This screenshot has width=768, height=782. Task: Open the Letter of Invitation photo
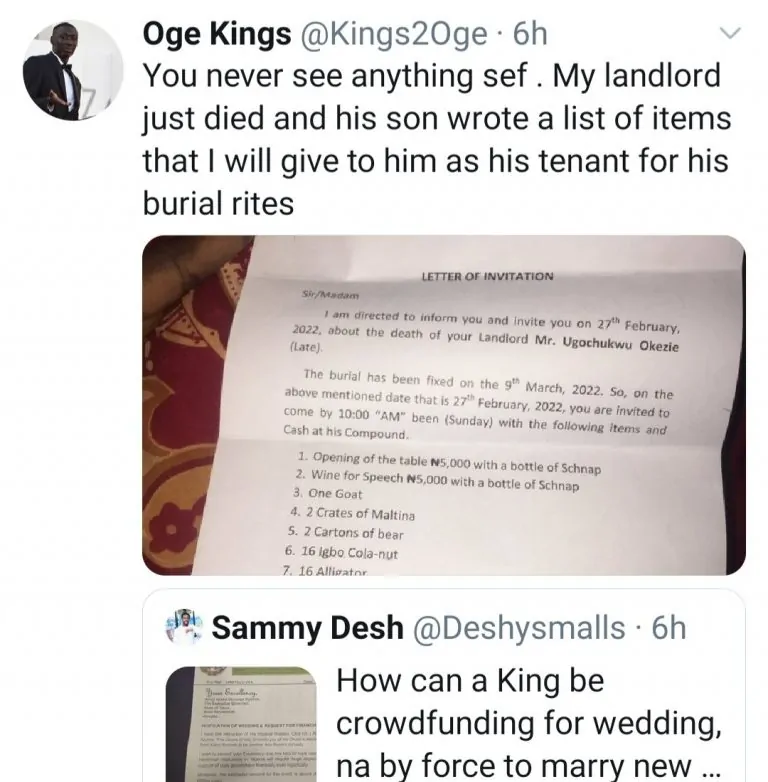tap(443, 405)
